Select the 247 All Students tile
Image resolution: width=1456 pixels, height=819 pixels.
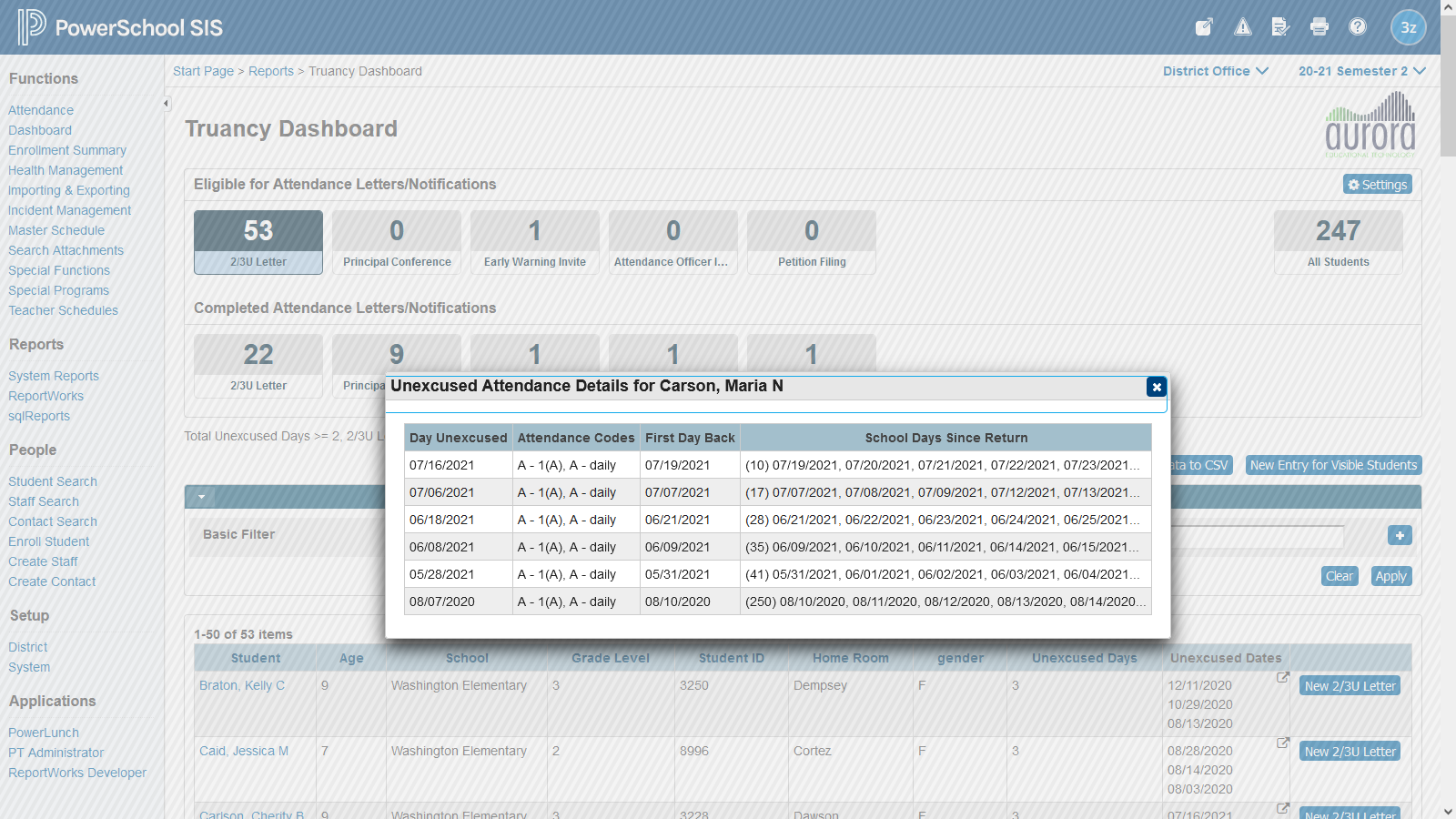tap(1338, 242)
